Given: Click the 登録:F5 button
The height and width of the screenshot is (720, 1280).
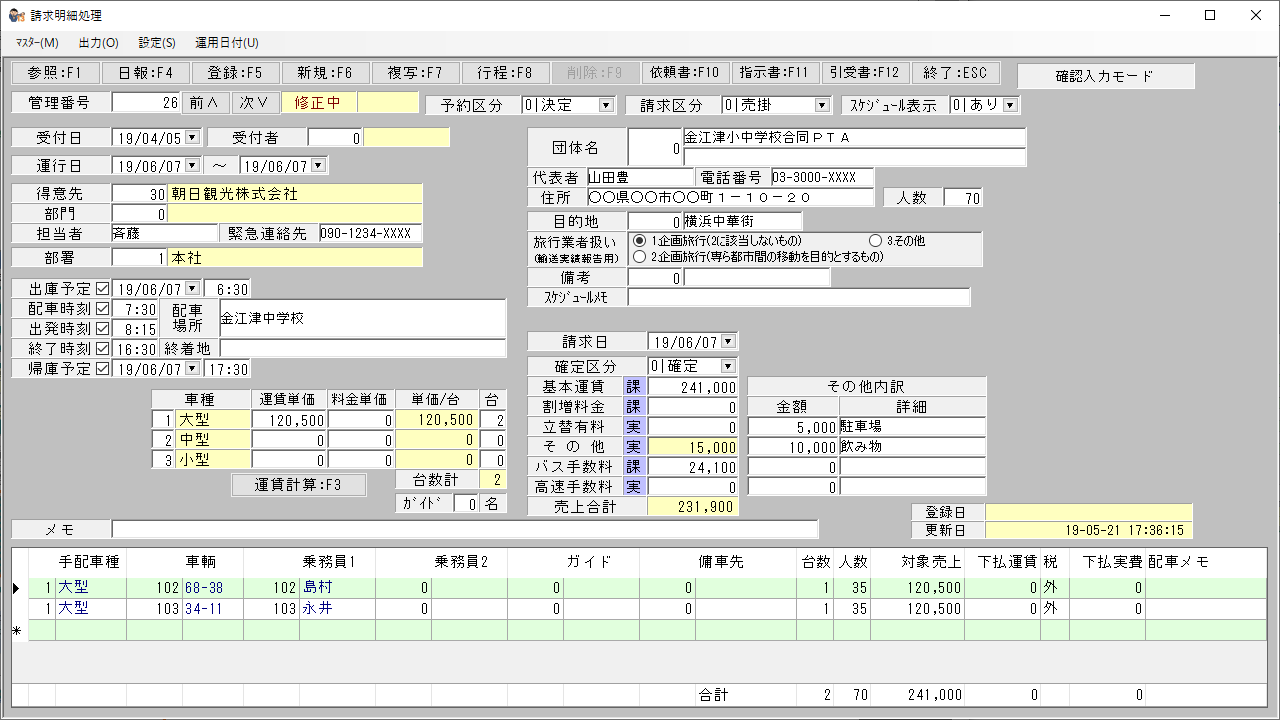Looking at the screenshot, I should 235,73.
